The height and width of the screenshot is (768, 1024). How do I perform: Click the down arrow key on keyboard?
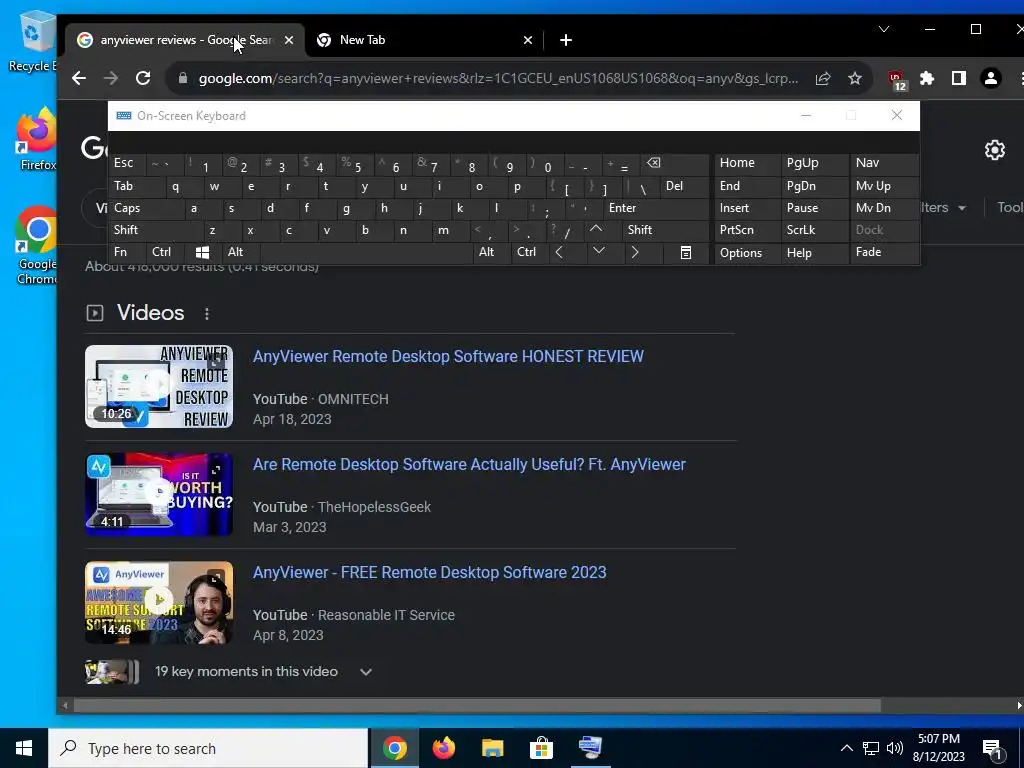click(x=599, y=253)
